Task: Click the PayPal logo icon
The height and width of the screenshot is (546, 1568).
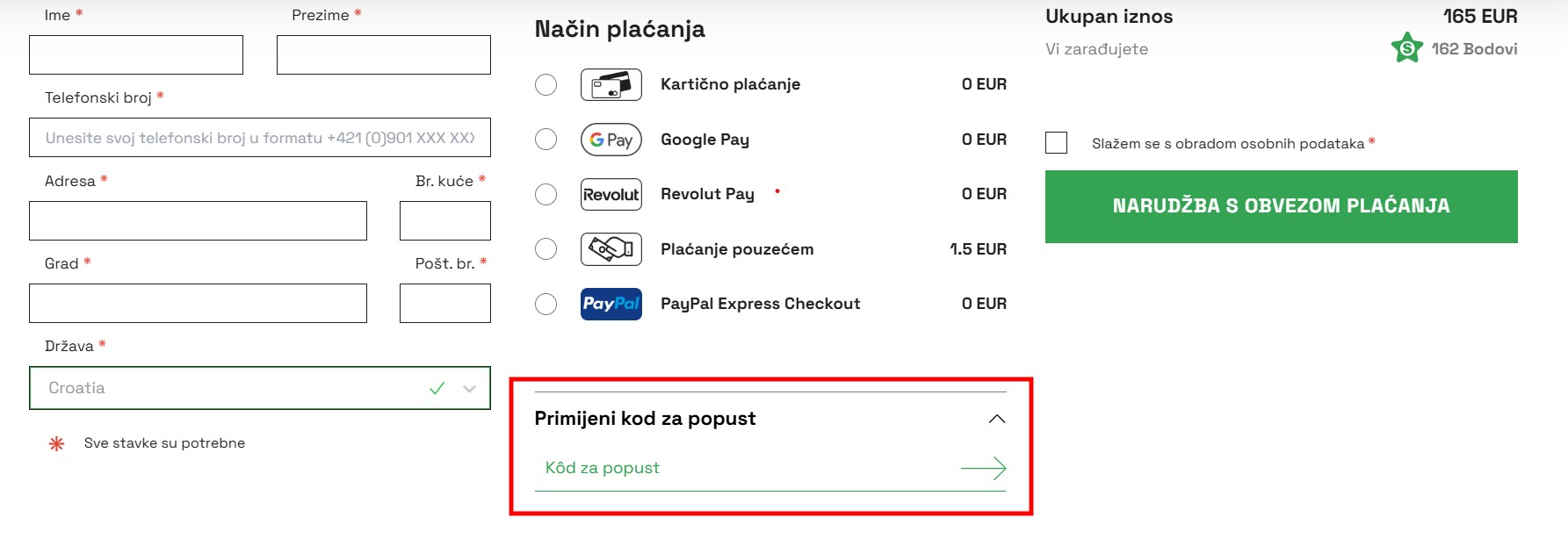Action: tap(611, 305)
